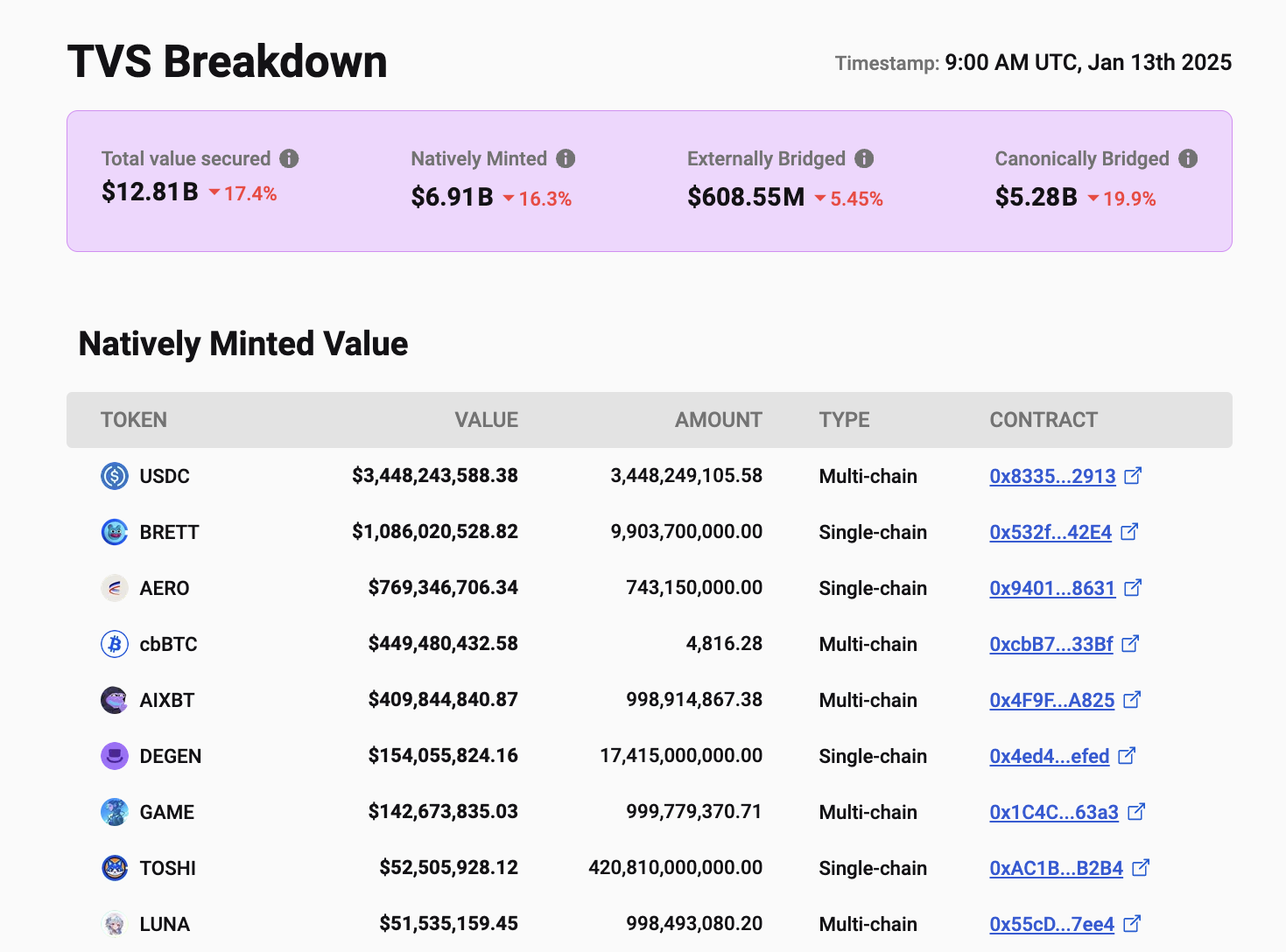1286x952 pixels.
Task: Click the Externally Bridged info icon
Action: click(x=864, y=158)
